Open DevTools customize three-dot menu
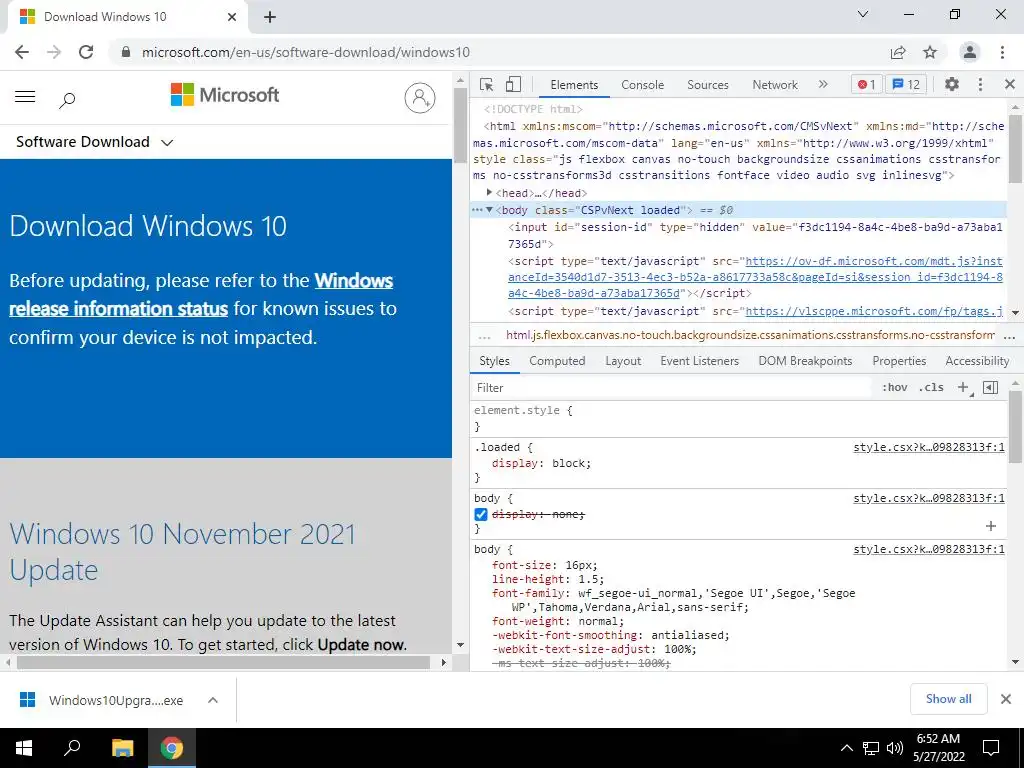This screenshot has height=768, width=1024. coord(980,84)
